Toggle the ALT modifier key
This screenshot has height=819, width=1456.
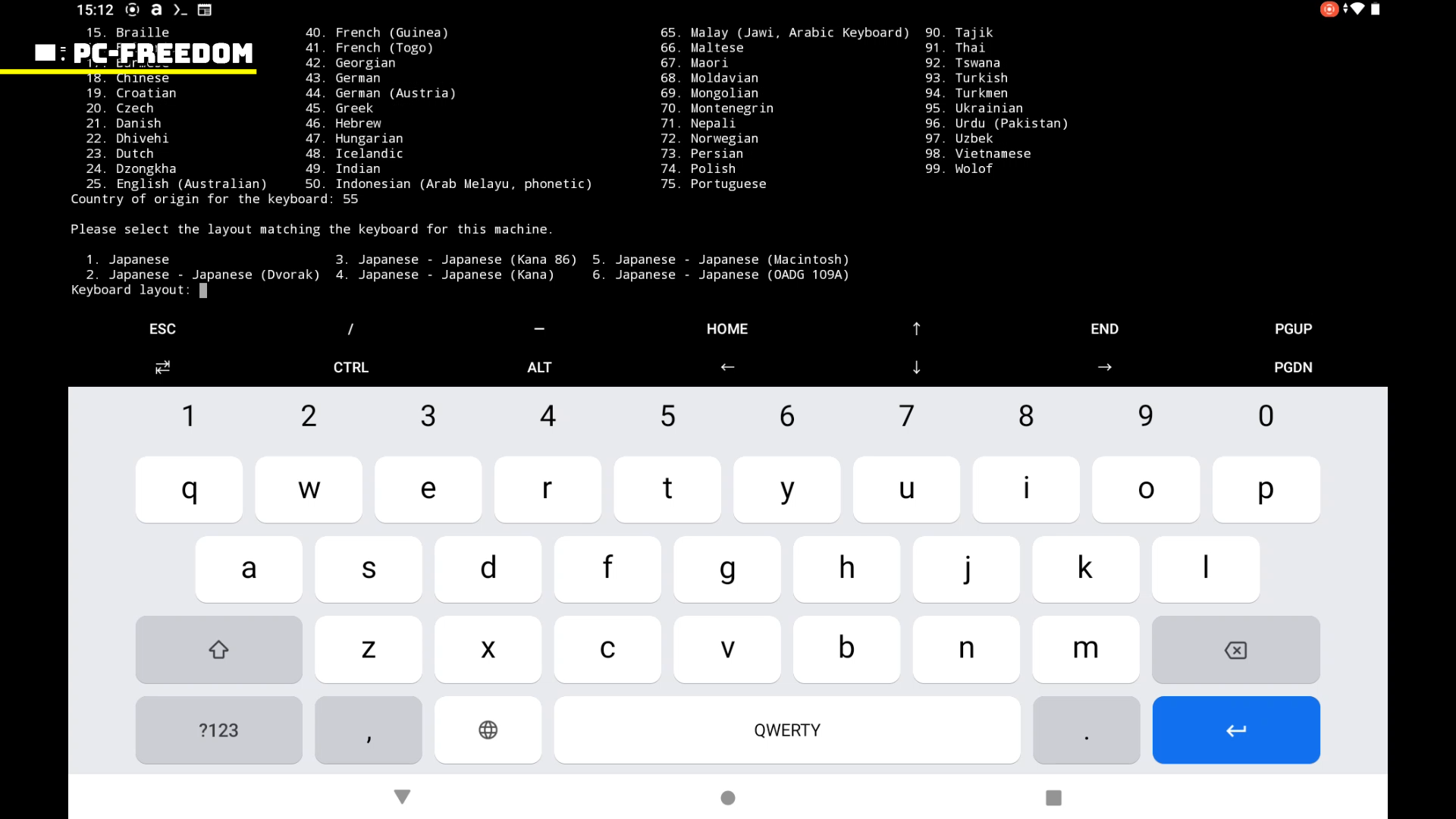pos(539,367)
